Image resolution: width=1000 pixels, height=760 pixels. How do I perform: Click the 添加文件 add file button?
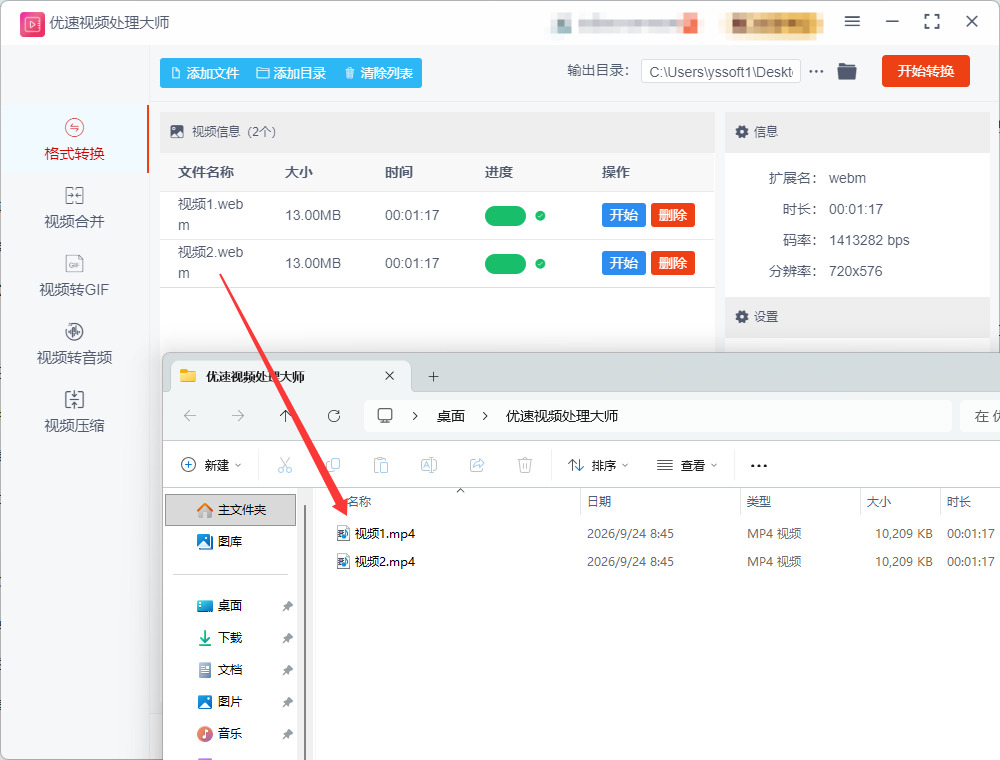[x=205, y=73]
